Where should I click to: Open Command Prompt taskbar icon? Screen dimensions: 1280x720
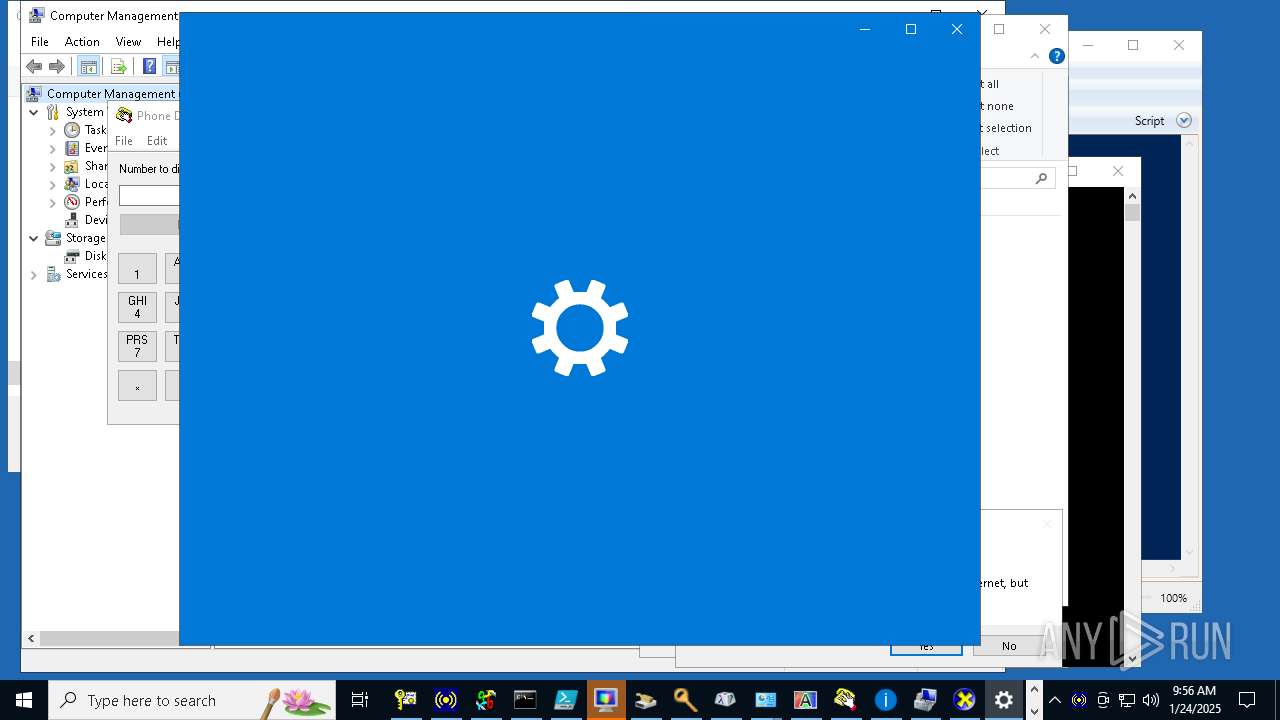[525, 700]
